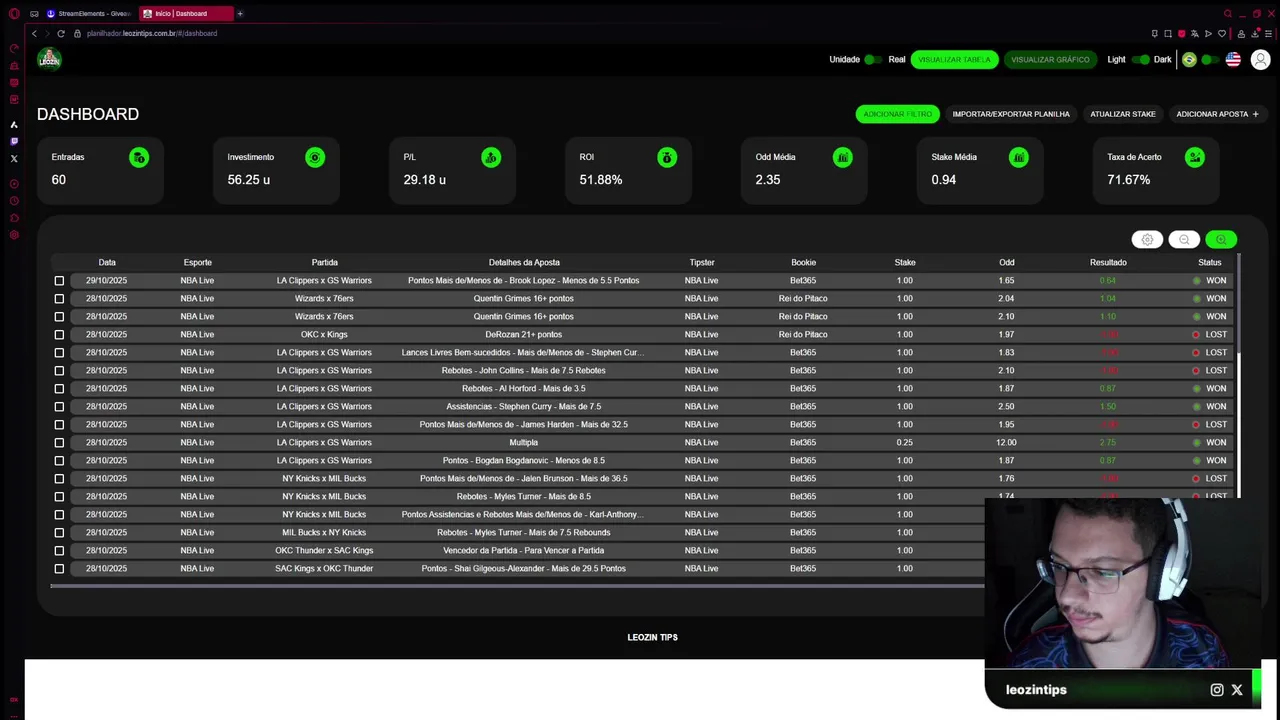
Task: Select the Início | Dashboard browser tab
Action: point(184,14)
